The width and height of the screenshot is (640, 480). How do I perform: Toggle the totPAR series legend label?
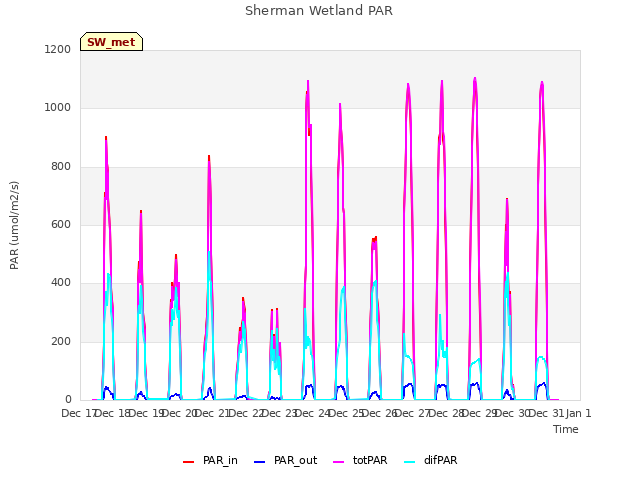[x=370, y=460]
